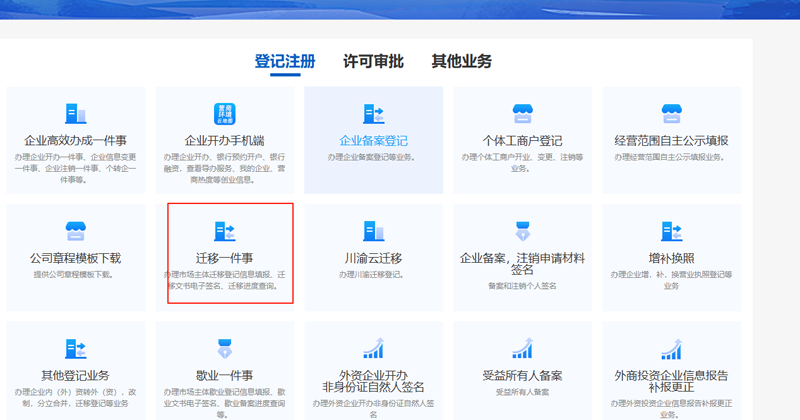Open the 受益所有人备案 title link

pos(522,376)
